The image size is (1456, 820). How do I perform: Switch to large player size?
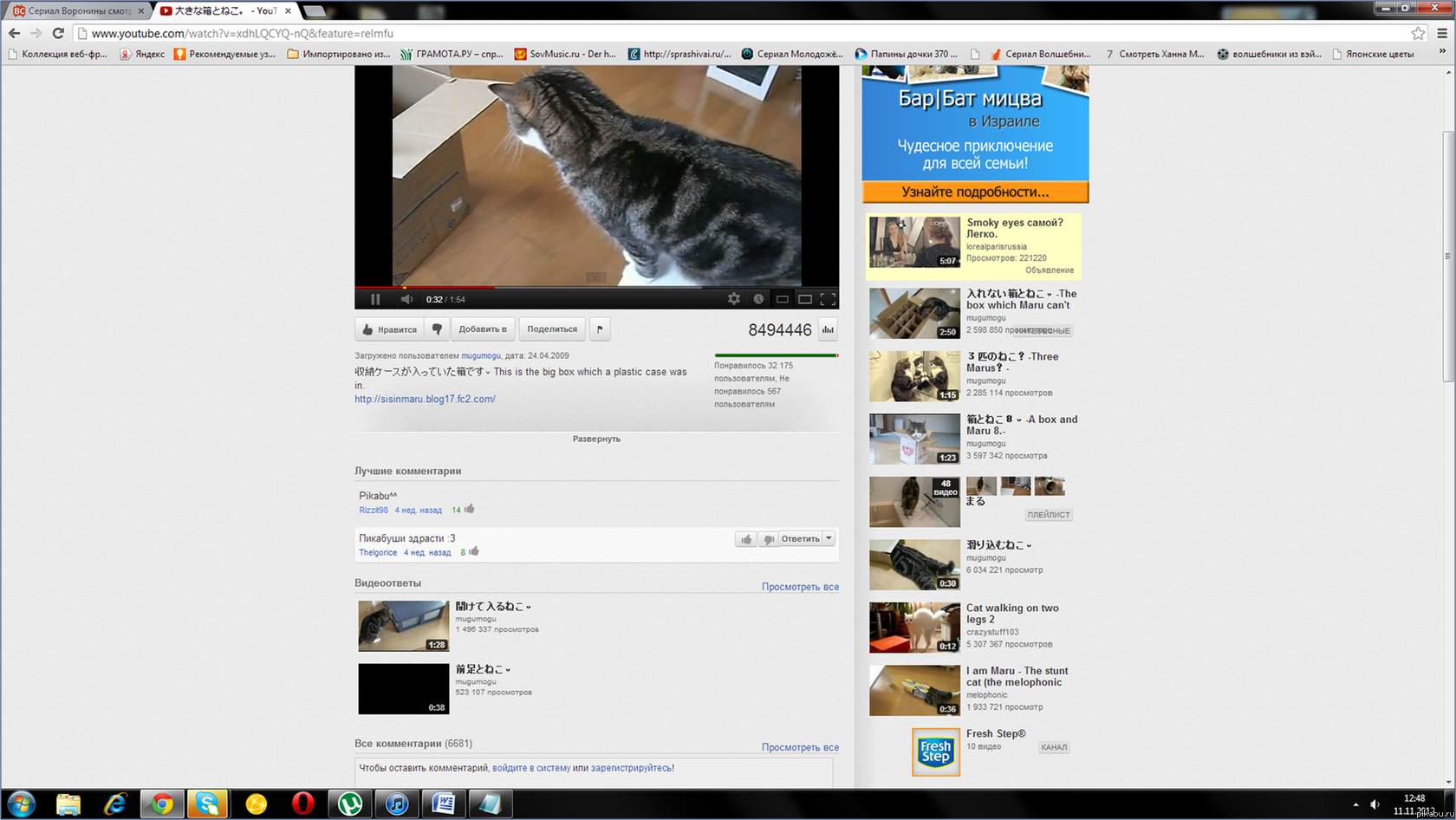[805, 299]
